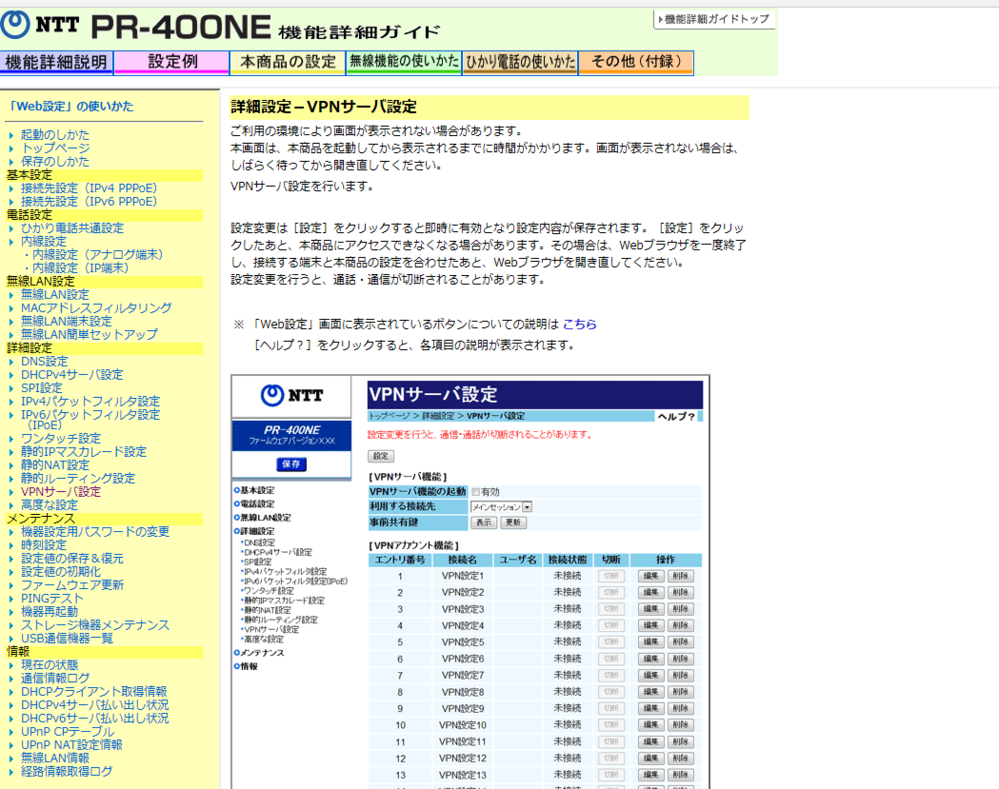The image size is (999, 789).
Task: Open 設定値の保存＆復元 link
Action: (x=72, y=558)
